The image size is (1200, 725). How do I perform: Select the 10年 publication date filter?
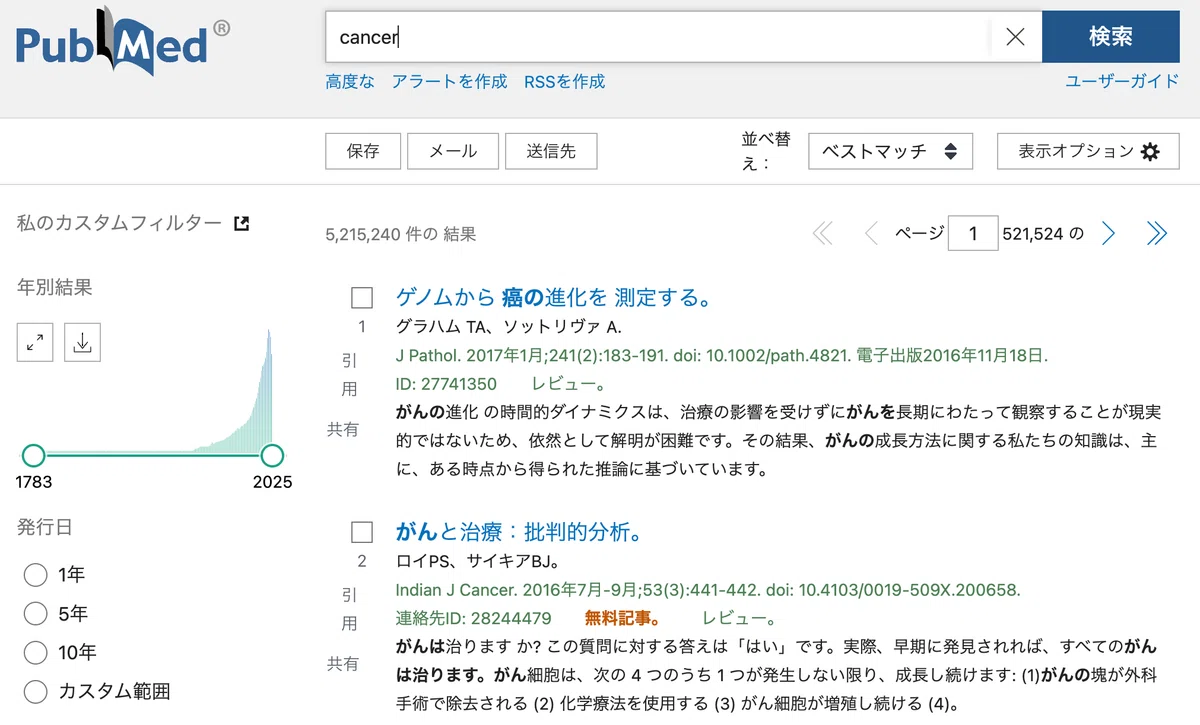pyautogui.click(x=35, y=653)
